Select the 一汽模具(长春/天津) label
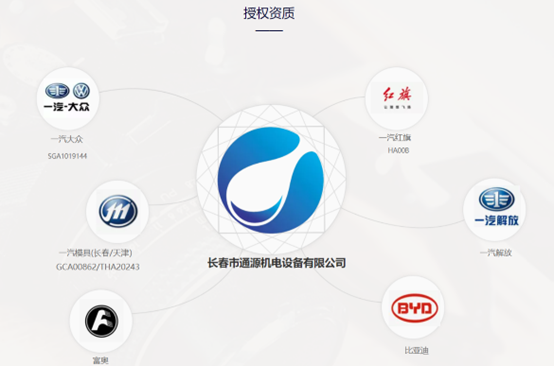Viewport: 554px width, 366px height. click(96, 253)
